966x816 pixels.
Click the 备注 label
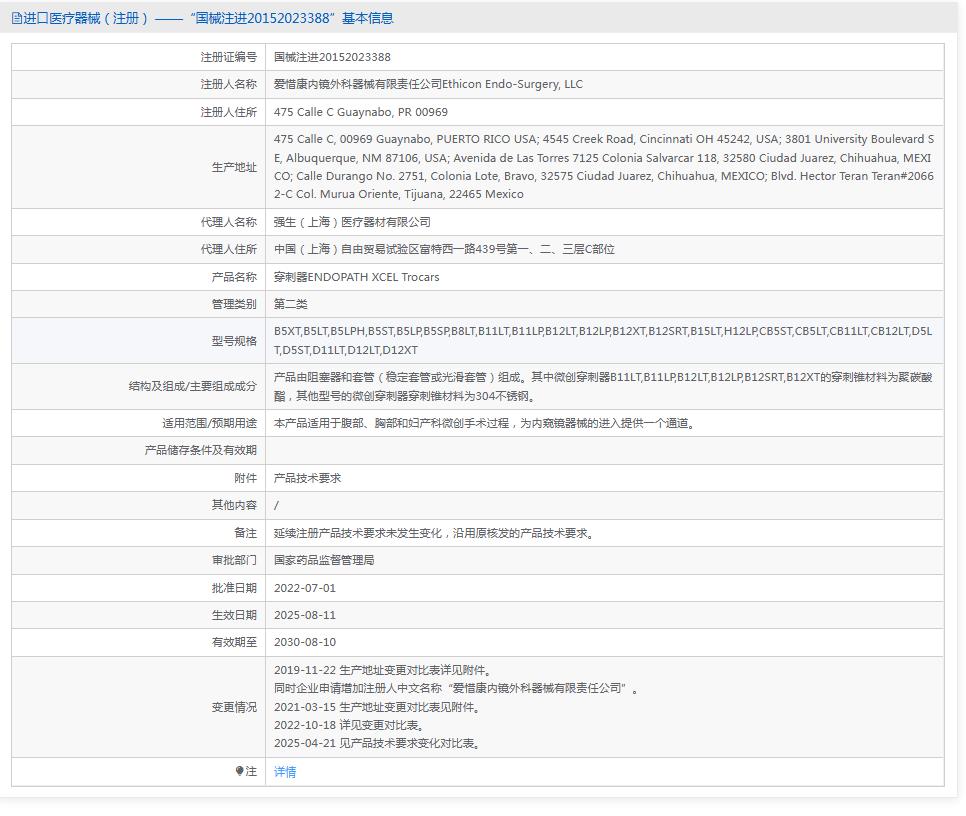point(245,533)
